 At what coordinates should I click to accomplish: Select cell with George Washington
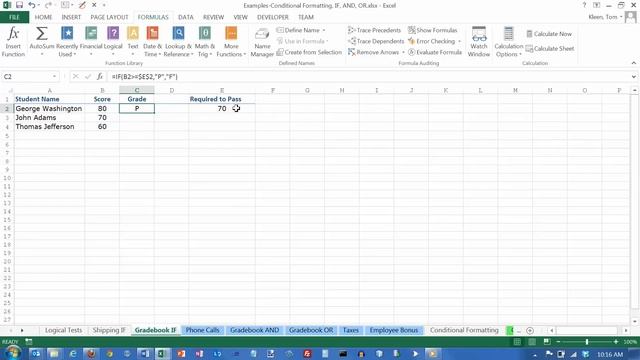[49, 109]
